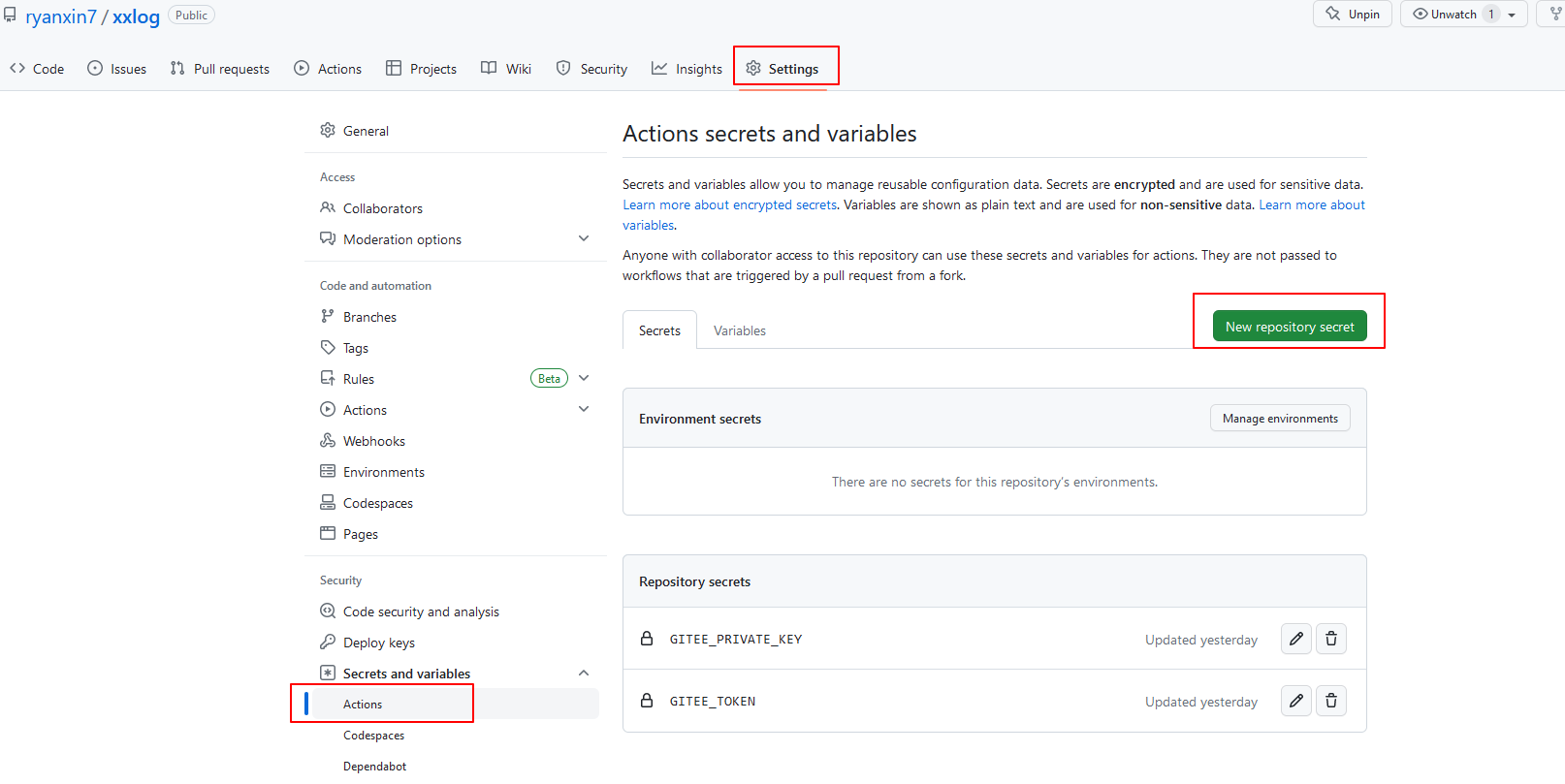Open the Security tab
The height and width of the screenshot is (784, 1565).
pyautogui.click(x=591, y=69)
